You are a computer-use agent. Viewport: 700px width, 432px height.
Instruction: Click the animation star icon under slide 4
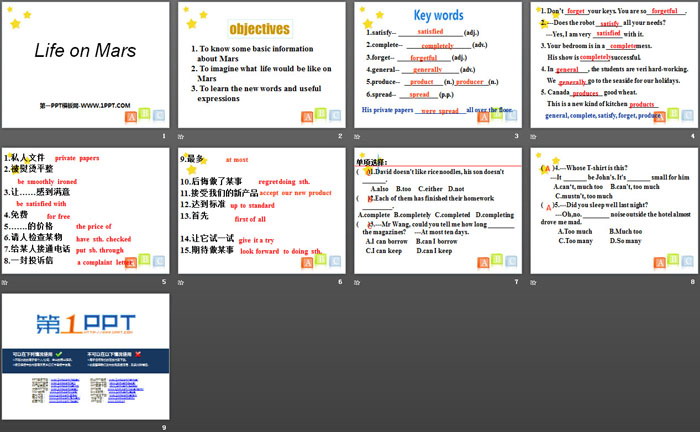533,136
